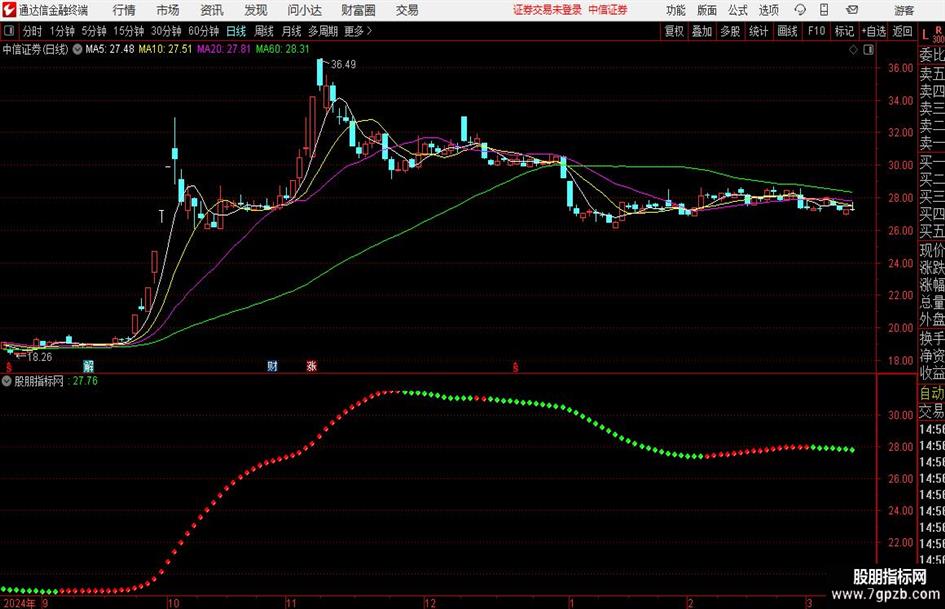The width and height of the screenshot is (945, 609).
Task: Open the 交易 menu
Action: (407, 10)
